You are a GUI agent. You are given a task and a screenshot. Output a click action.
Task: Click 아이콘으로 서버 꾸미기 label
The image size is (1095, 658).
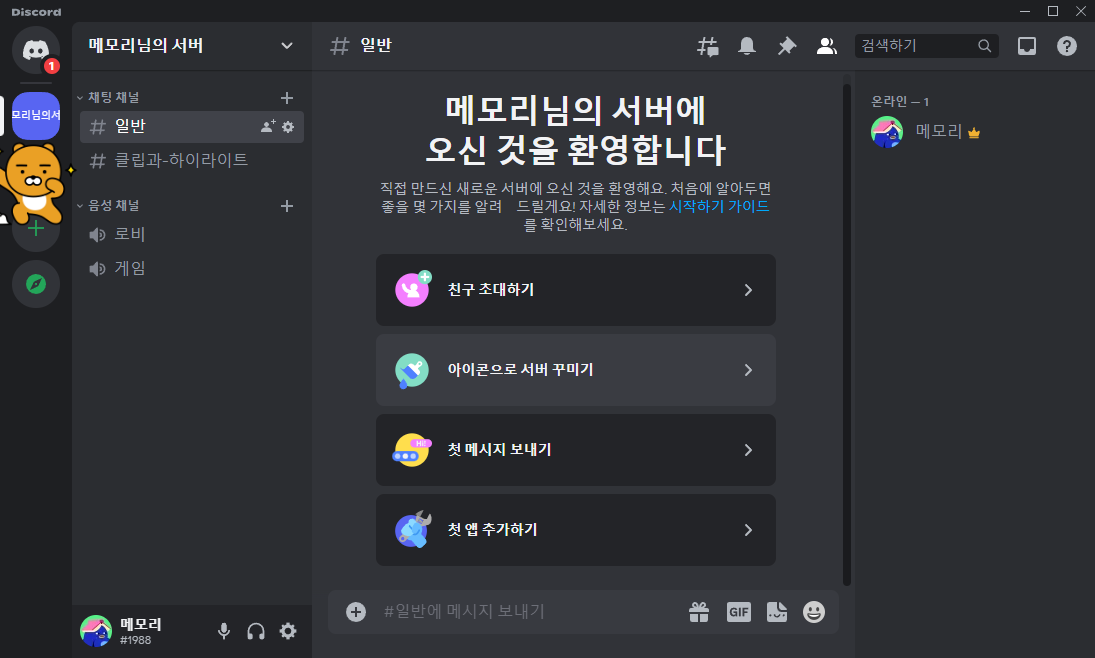[x=520, y=370]
